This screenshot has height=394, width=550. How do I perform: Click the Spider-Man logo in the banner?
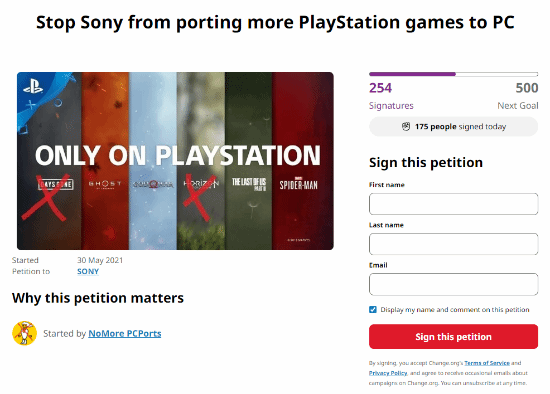coord(299,184)
